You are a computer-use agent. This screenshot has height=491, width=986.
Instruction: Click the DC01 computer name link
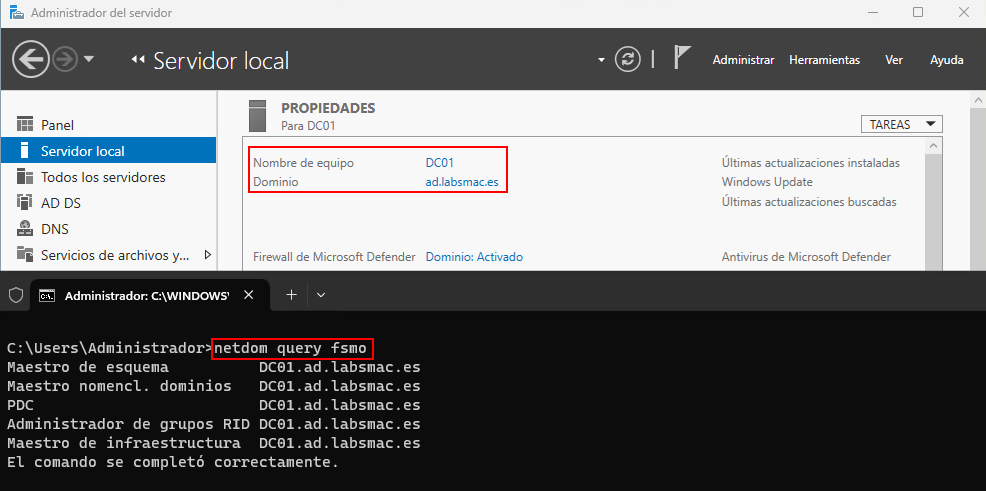441,162
